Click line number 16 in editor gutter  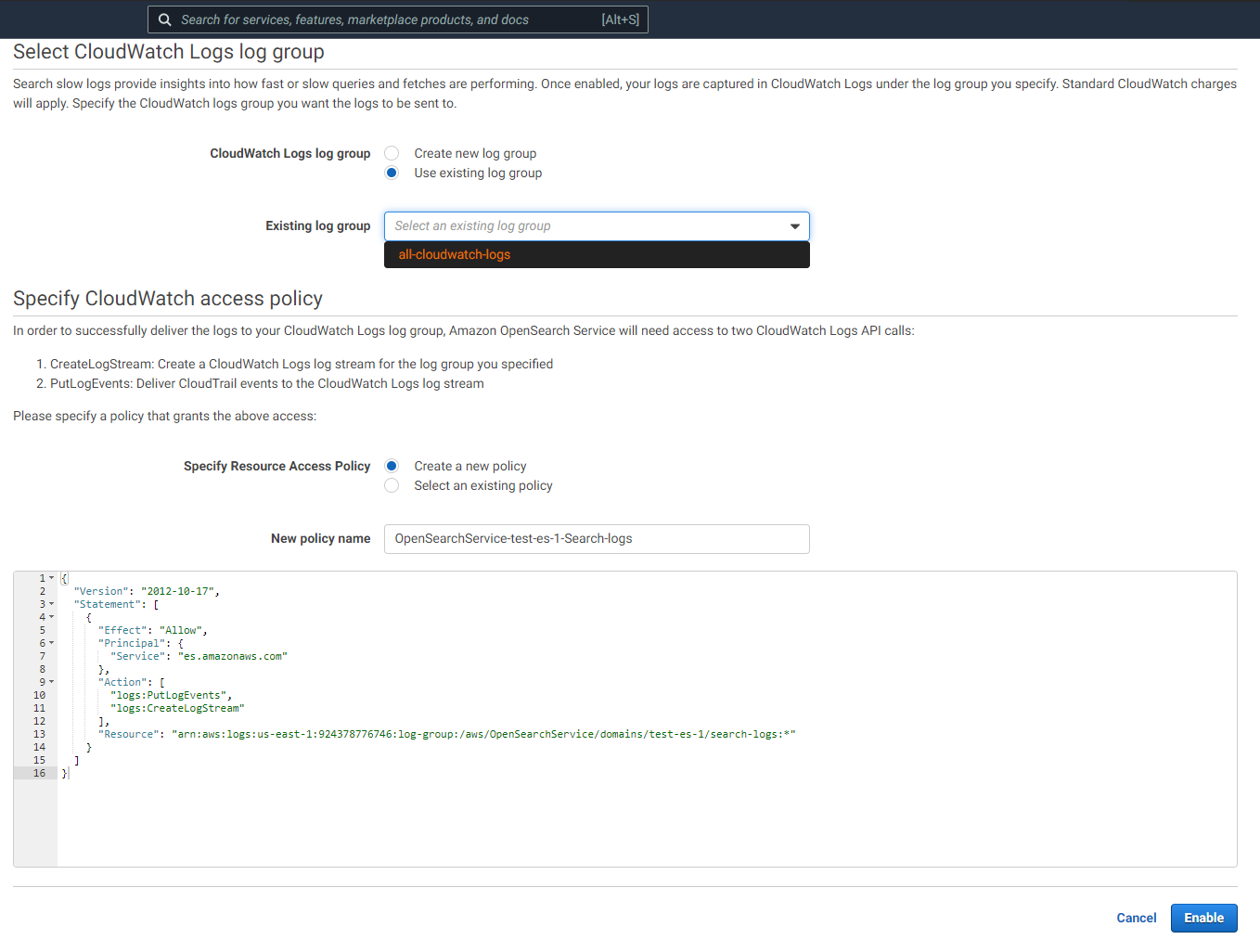pos(39,773)
